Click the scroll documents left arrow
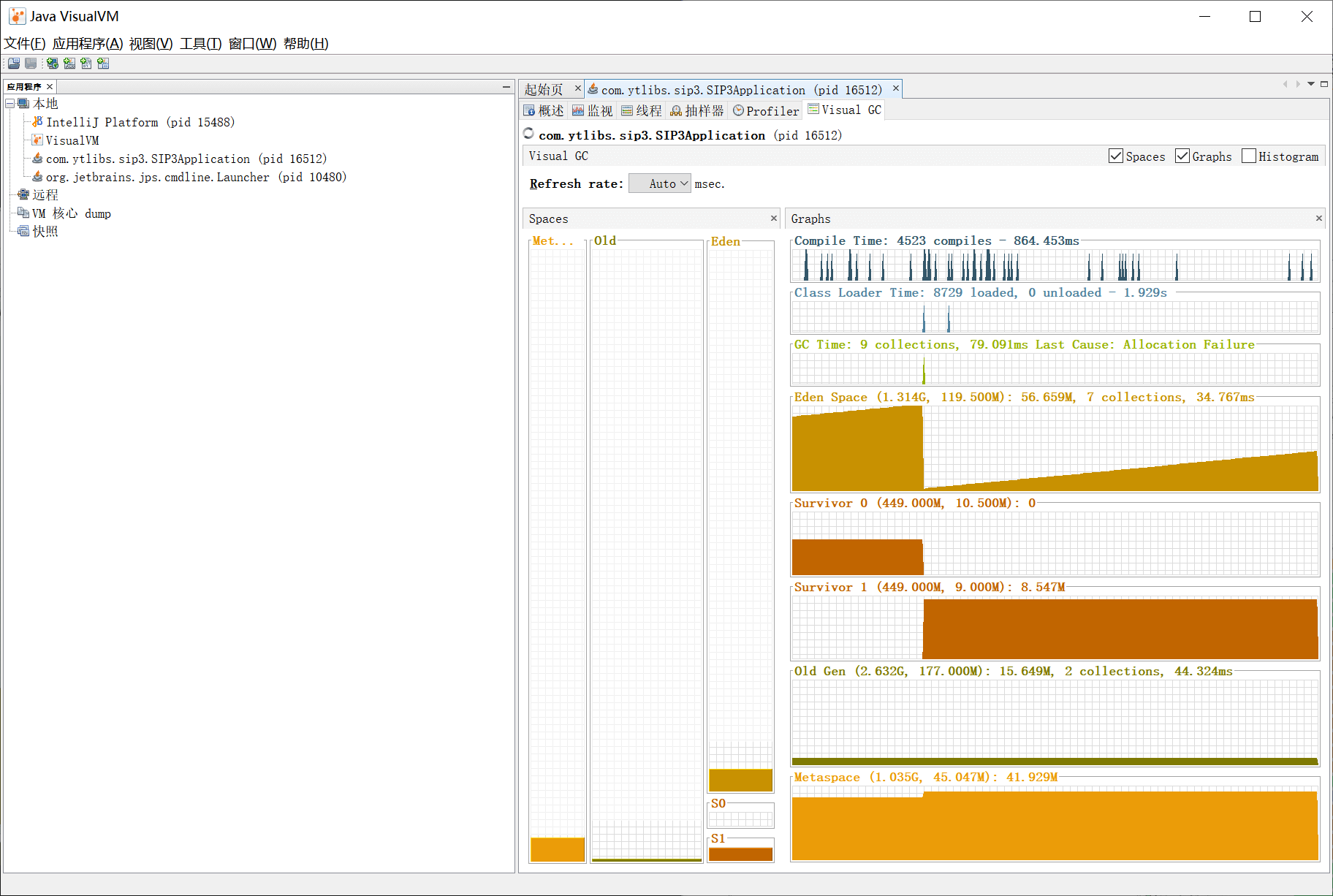Image resolution: width=1333 pixels, height=896 pixels. [x=1285, y=84]
